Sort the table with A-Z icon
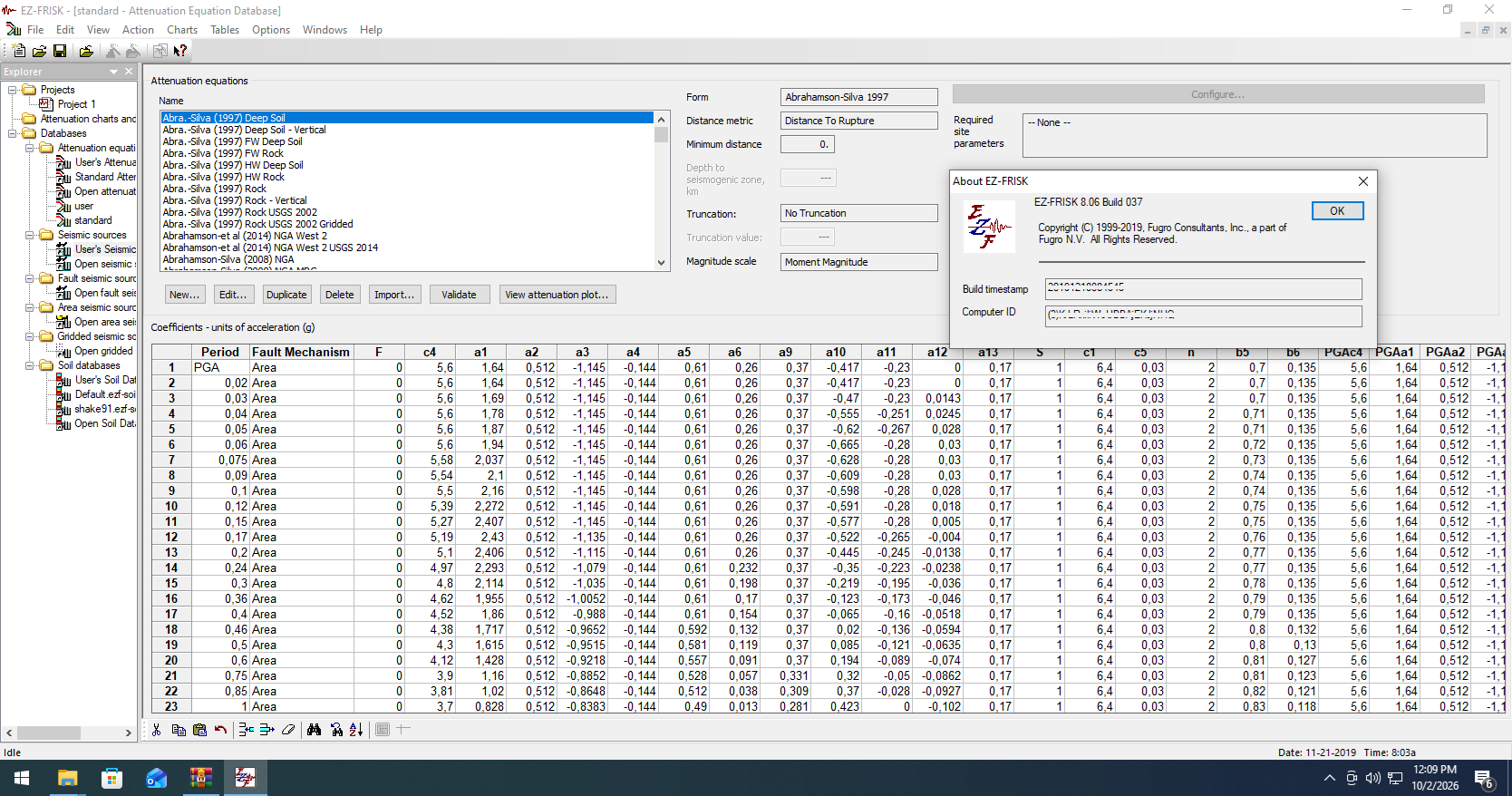 click(x=356, y=730)
